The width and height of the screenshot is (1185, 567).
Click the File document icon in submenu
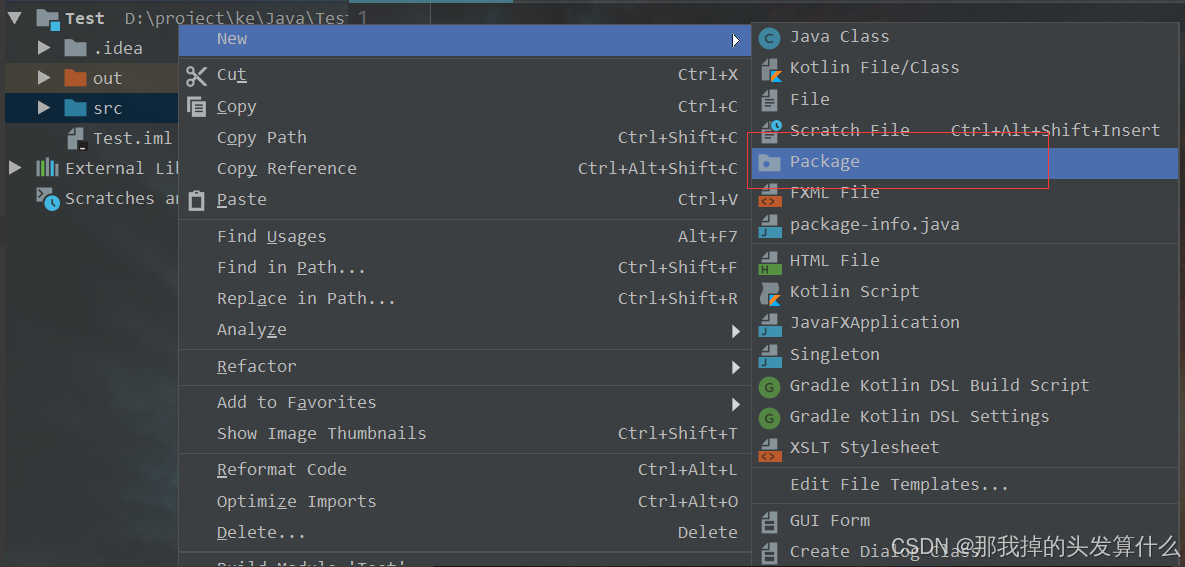tap(769, 100)
